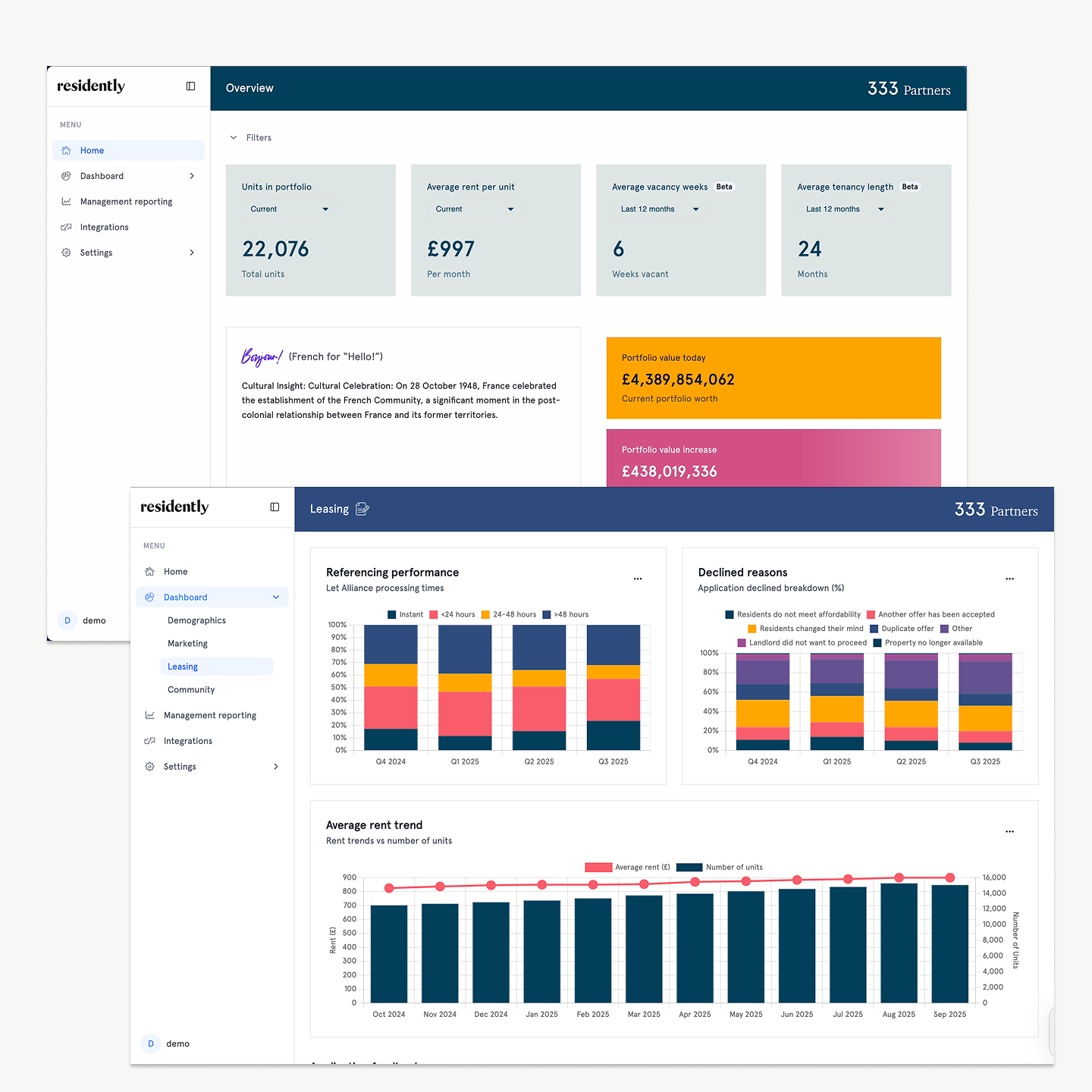Click Management reporting icon in Leasing window

click(149, 715)
